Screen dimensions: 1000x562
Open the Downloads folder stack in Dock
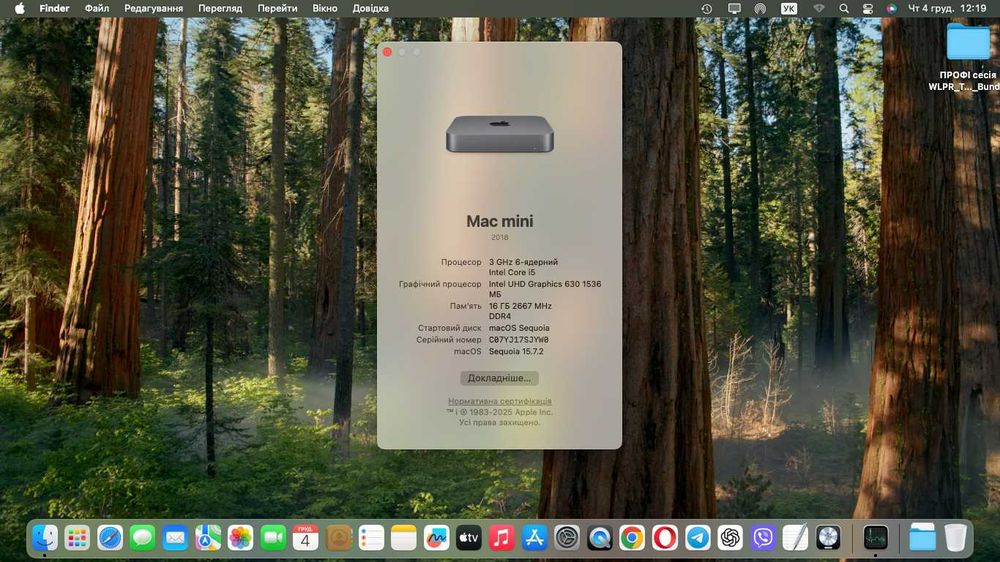click(922, 538)
